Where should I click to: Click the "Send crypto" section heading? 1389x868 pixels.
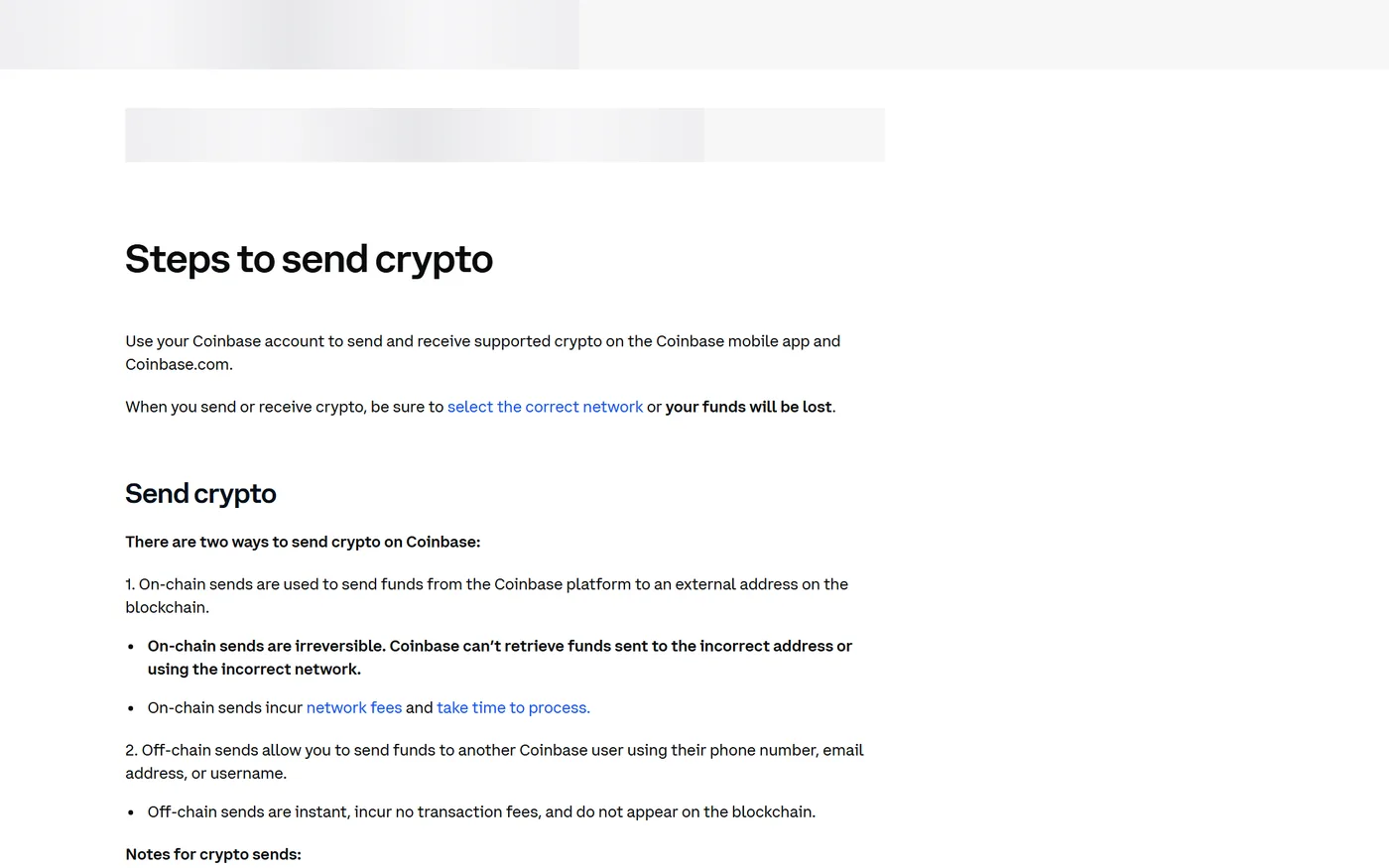coord(200,493)
